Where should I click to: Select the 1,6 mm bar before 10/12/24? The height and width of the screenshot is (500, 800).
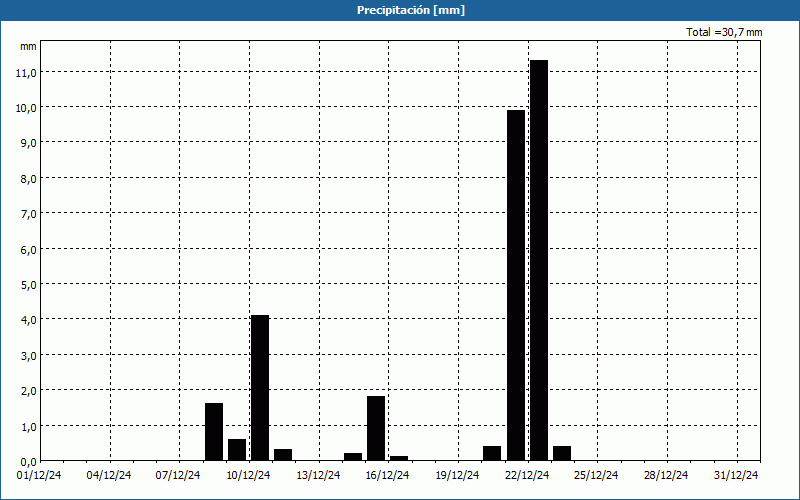[214, 432]
